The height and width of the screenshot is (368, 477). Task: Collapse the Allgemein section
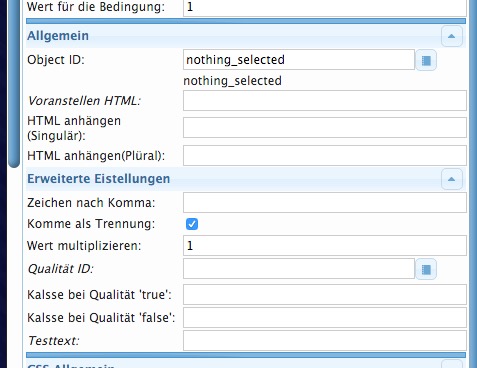(x=452, y=36)
